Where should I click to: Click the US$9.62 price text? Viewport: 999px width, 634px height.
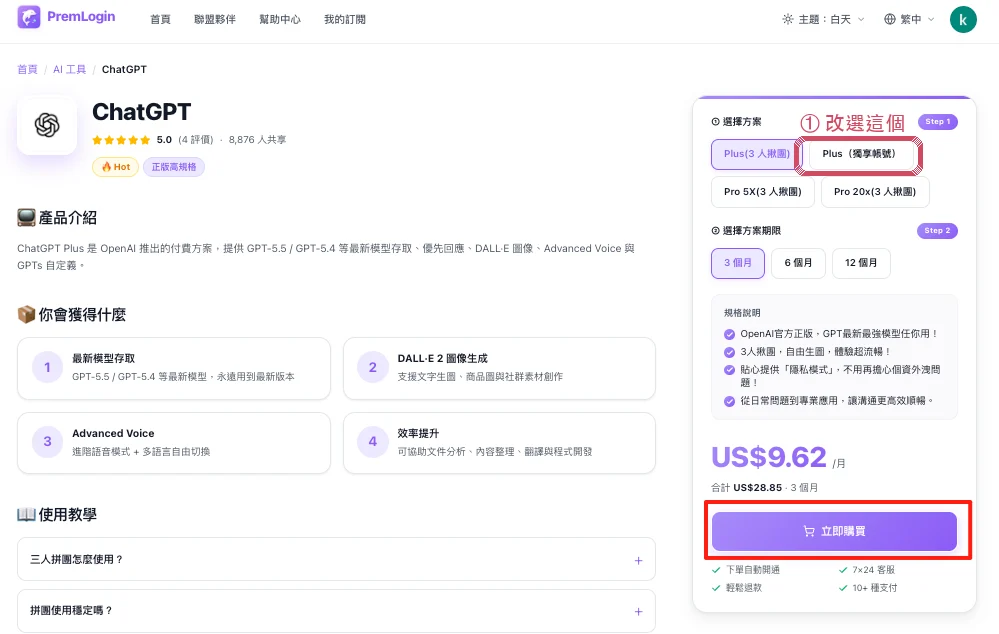(x=768, y=457)
